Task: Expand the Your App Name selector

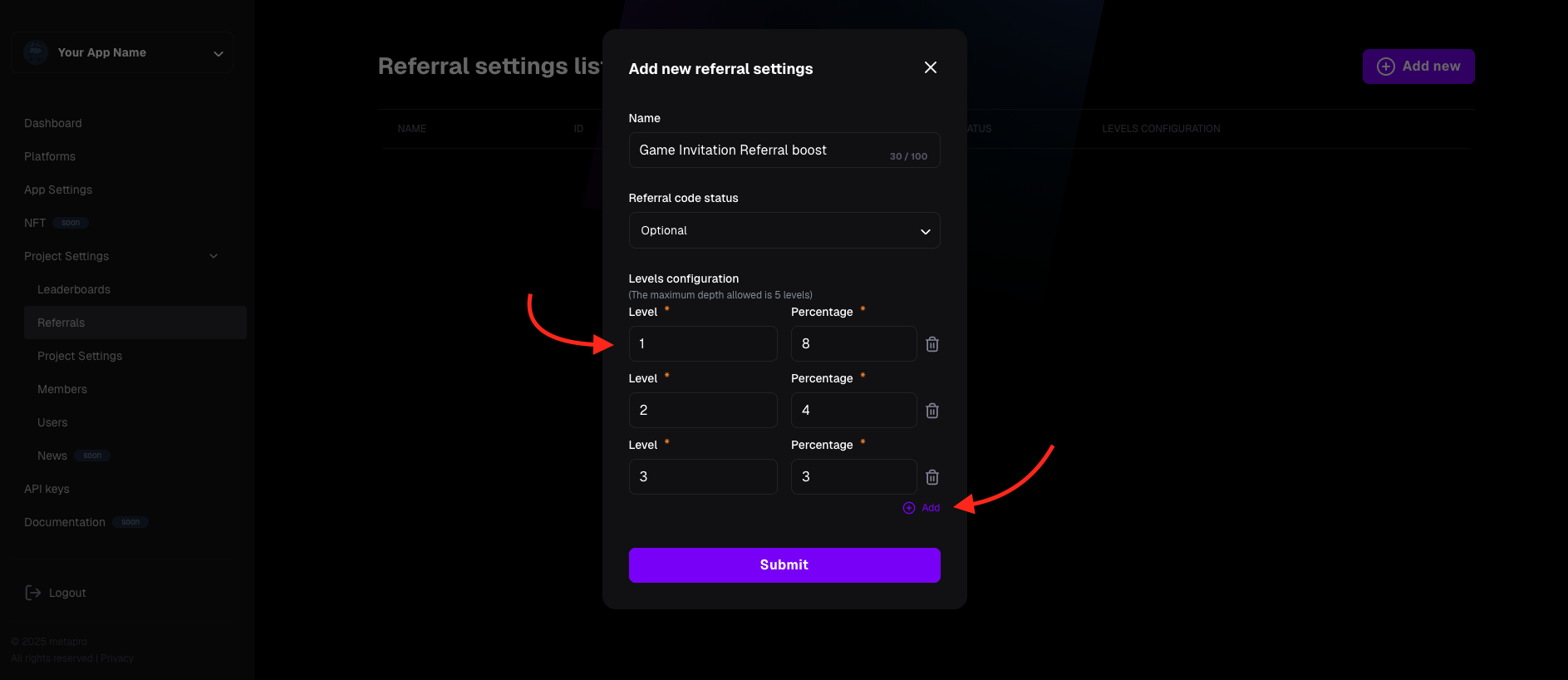Action: pyautogui.click(x=122, y=52)
